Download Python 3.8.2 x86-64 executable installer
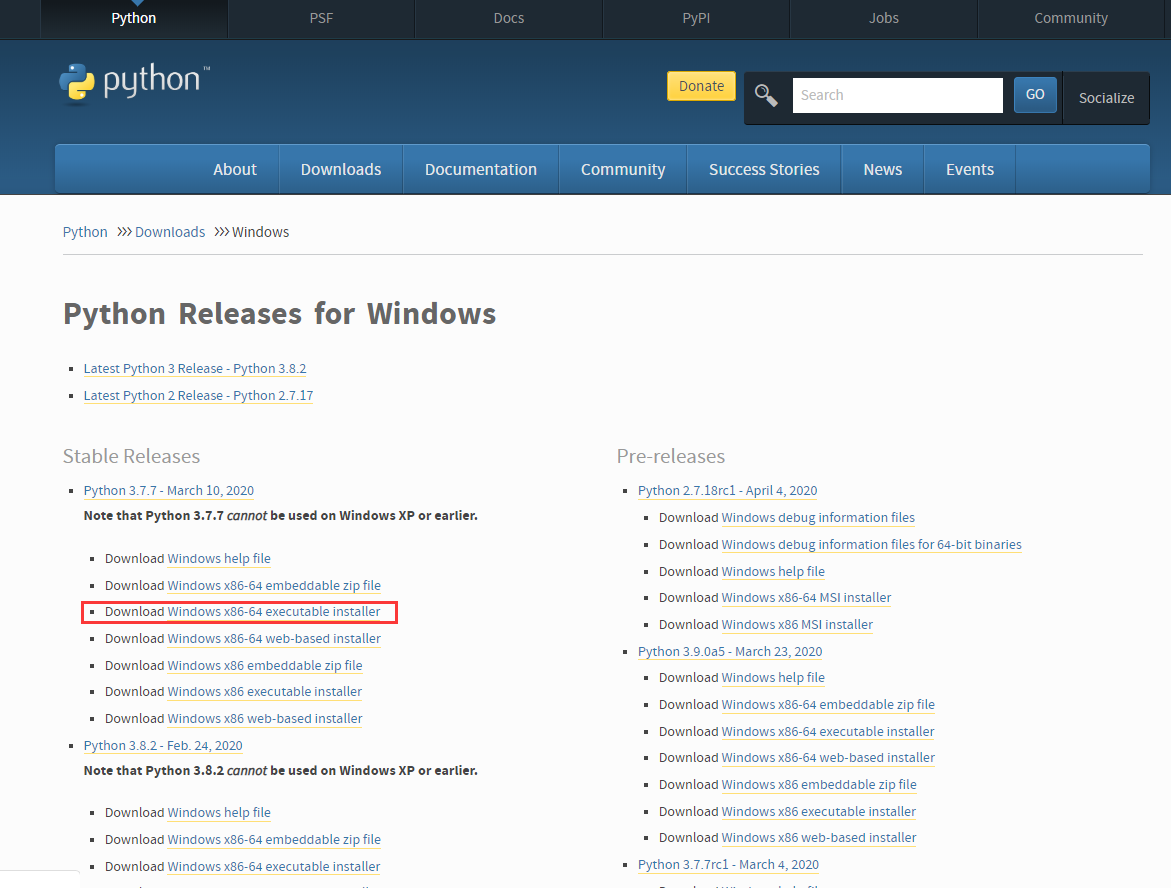This screenshot has width=1171, height=888. 274,866
